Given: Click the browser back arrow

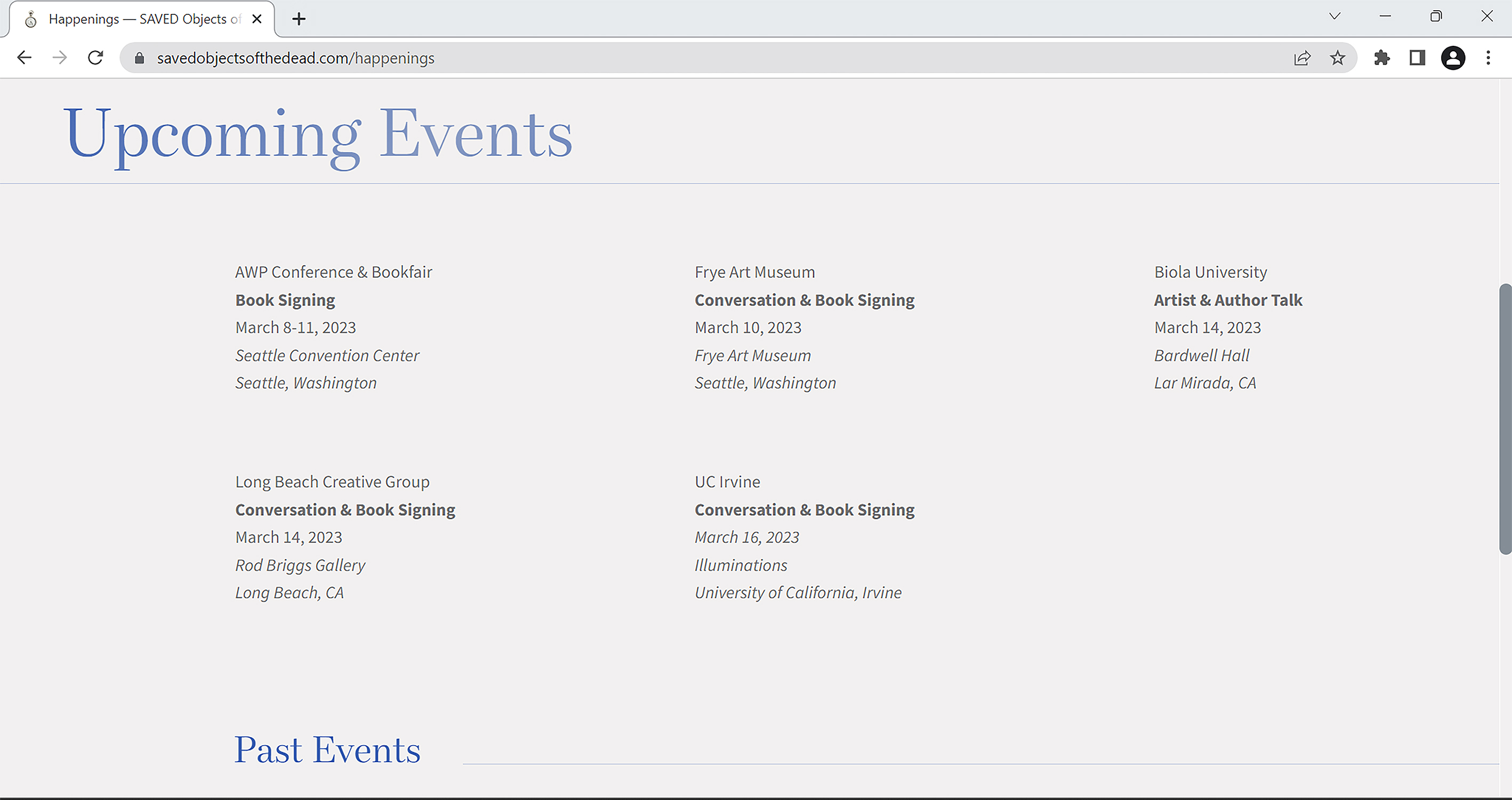Looking at the screenshot, I should point(24,58).
